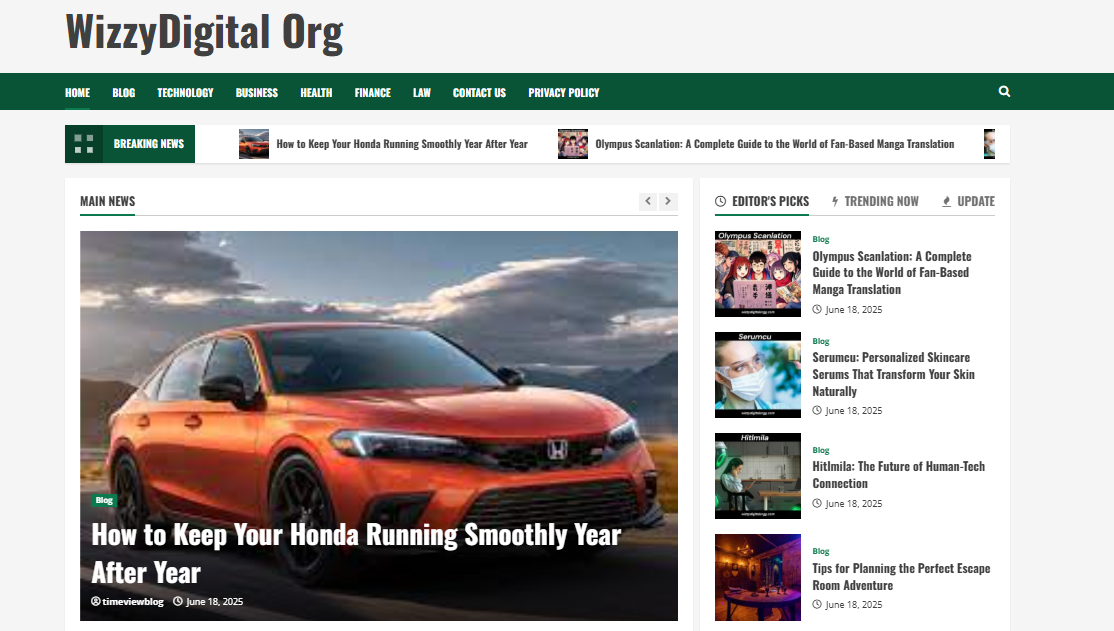
Task: Switch to the Update tab
Action: coord(968,201)
